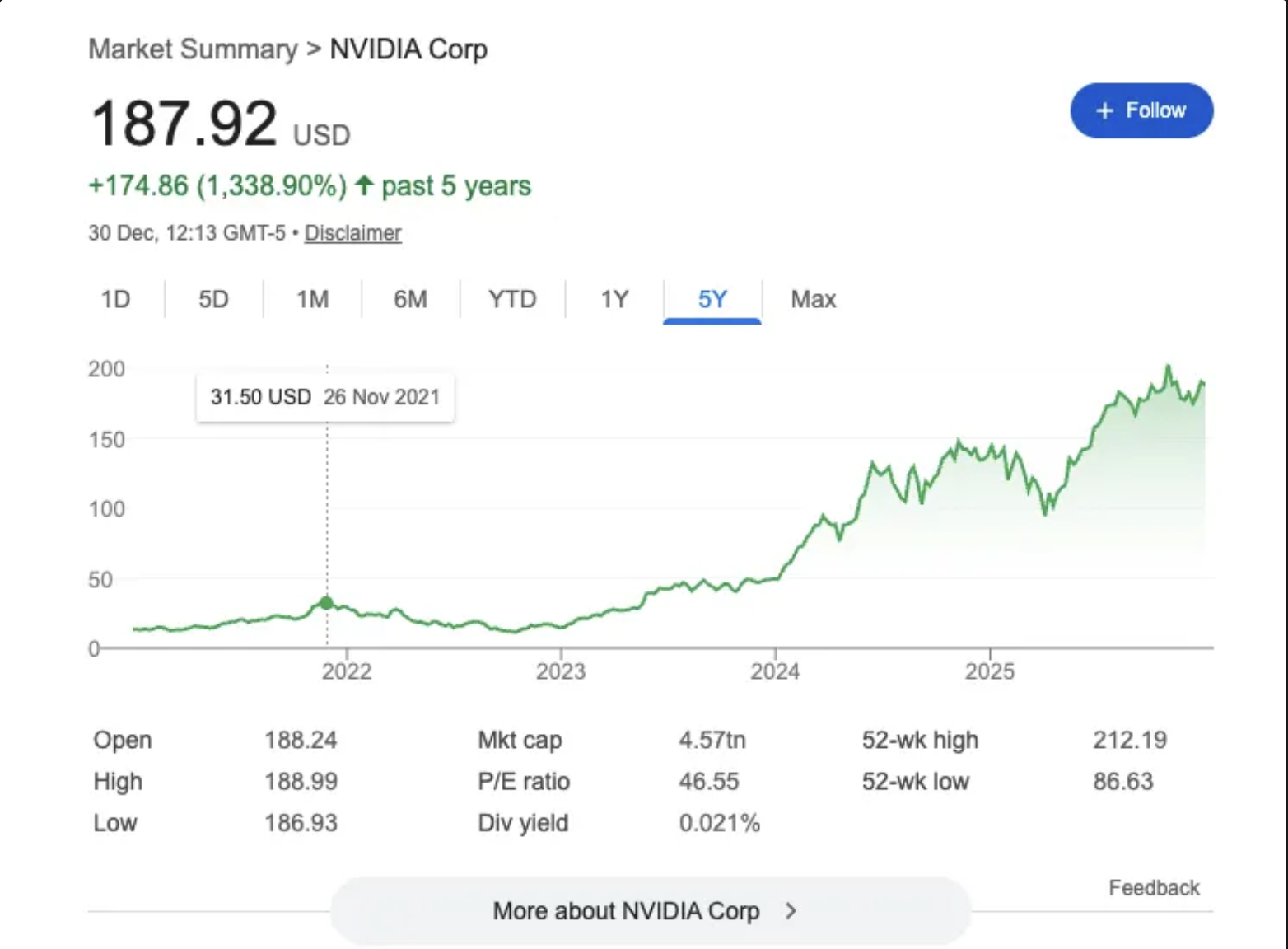Reselect the highlighted 5Y range
This screenshot has height=949, width=1288.
coord(712,300)
